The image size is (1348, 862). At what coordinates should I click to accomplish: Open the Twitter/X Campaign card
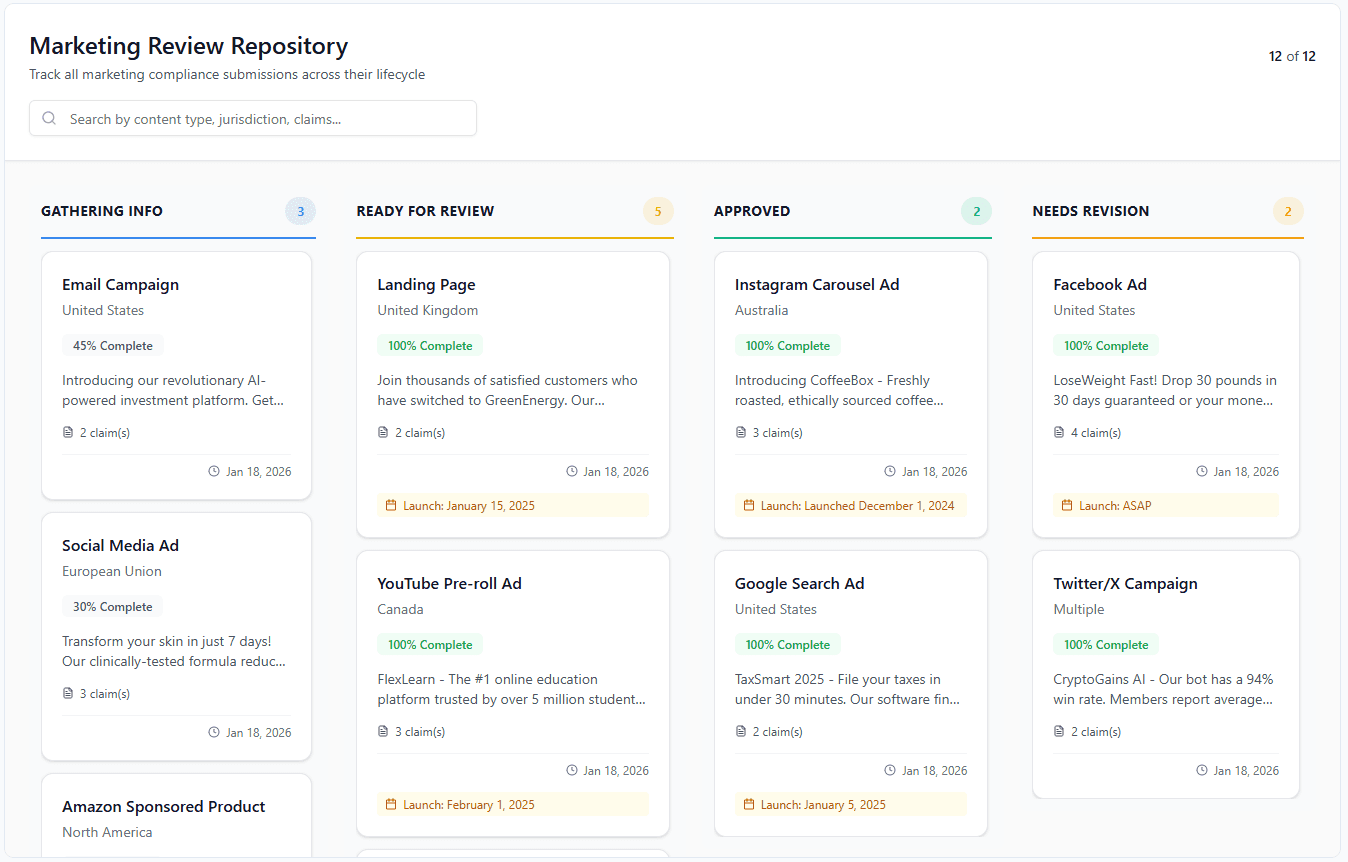coord(1166,674)
